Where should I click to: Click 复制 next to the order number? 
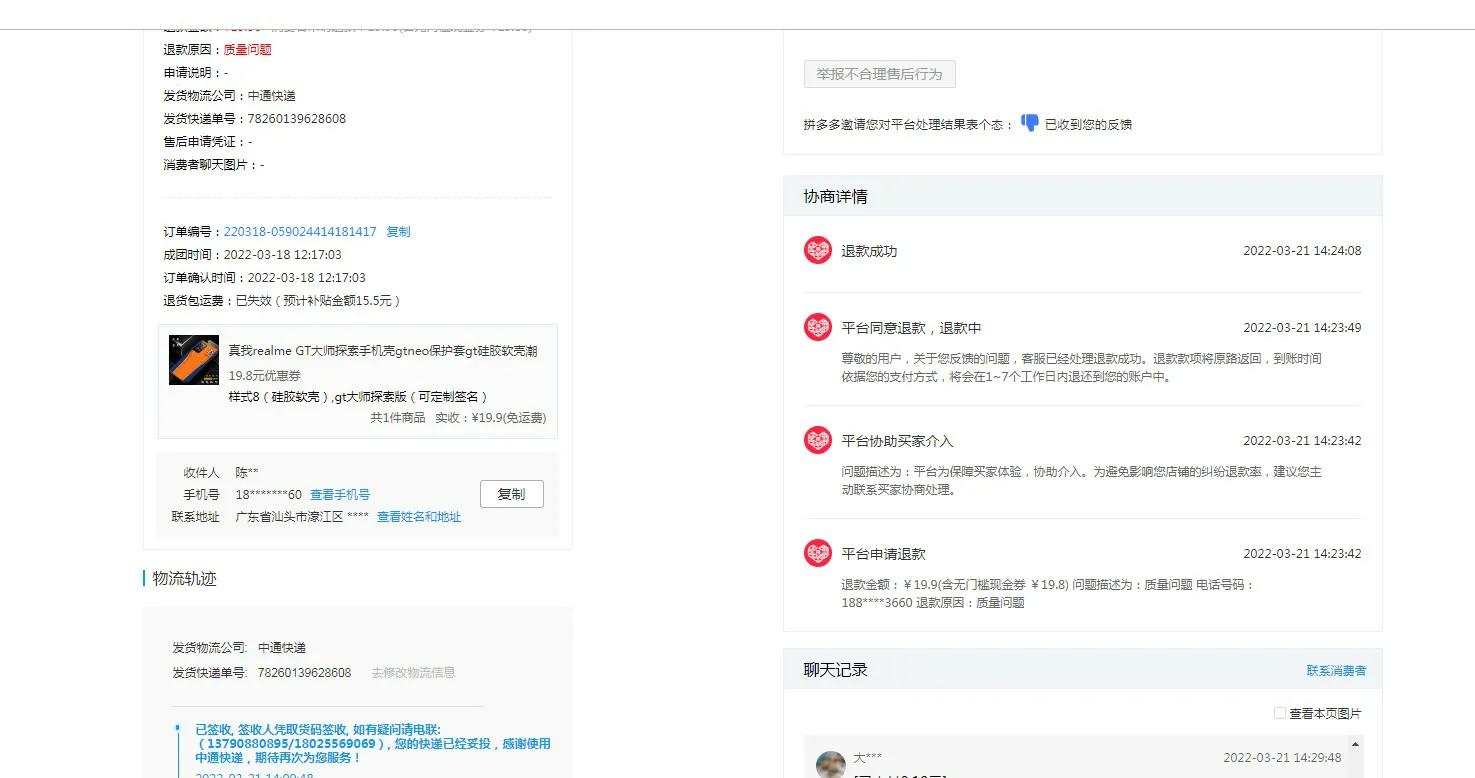click(x=397, y=231)
